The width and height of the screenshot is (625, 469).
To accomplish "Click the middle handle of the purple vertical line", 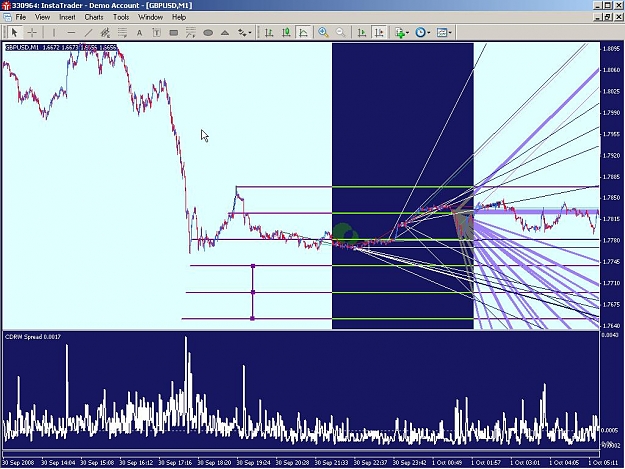I will (x=253, y=292).
